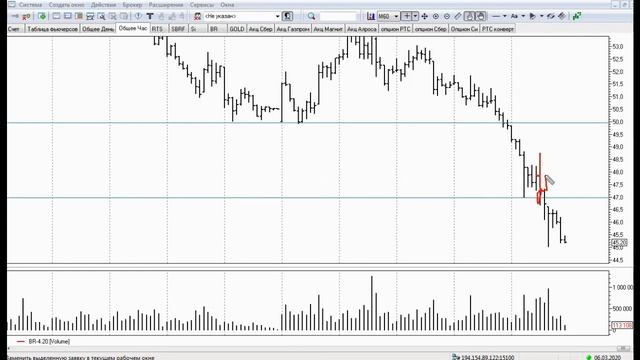This screenshot has height=360, width=640.
Task: Click the chain link icon
Action: point(551,16)
